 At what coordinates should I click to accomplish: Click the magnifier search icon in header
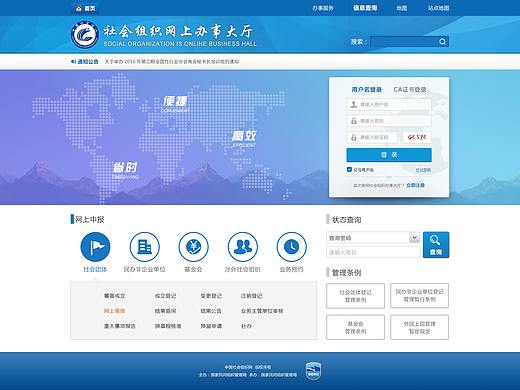443,42
